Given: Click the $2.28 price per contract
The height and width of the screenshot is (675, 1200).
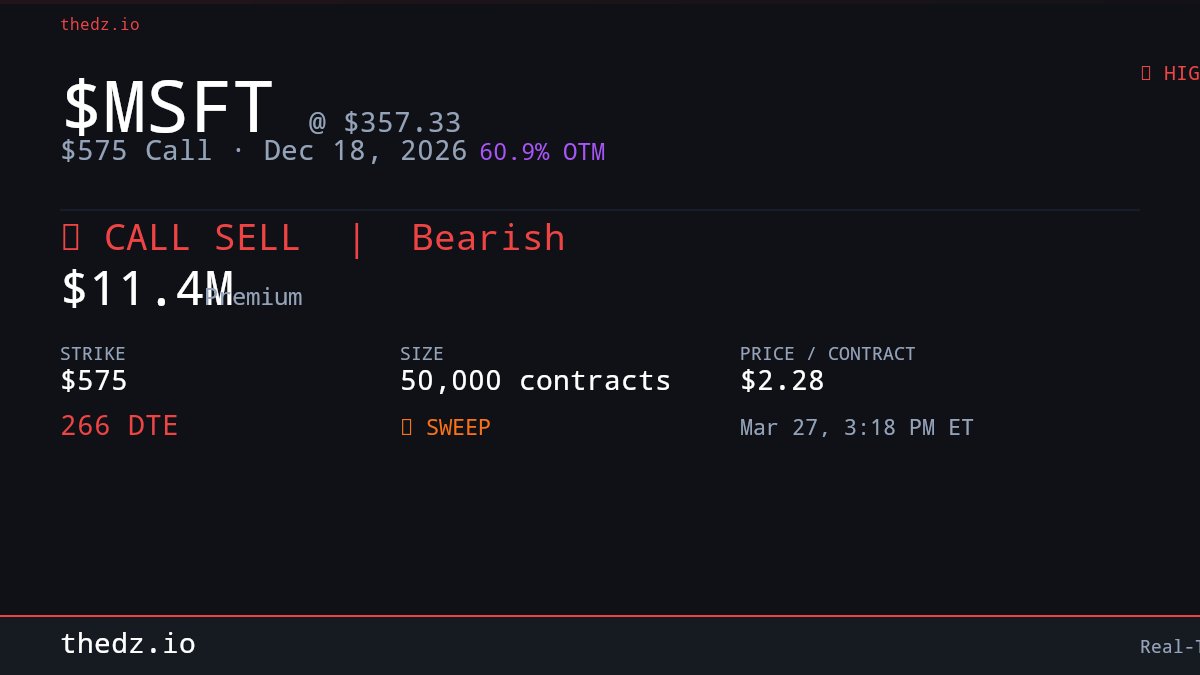Looking at the screenshot, I should pos(782,381).
